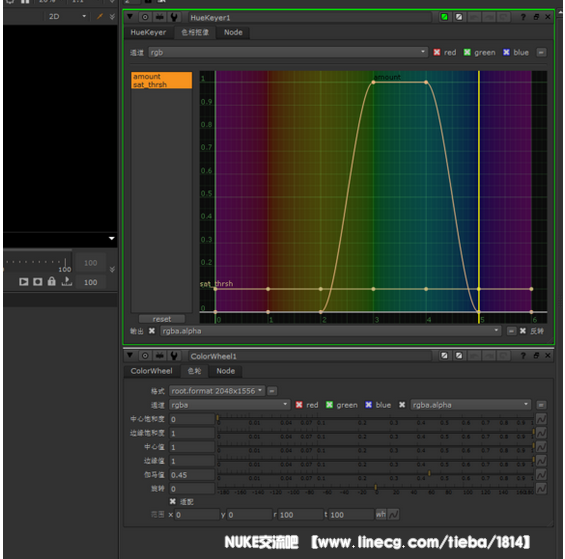Viewport: 565px width, 559px height.
Task: Open the Node tab of ColorWheel1
Action: (x=226, y=371)
